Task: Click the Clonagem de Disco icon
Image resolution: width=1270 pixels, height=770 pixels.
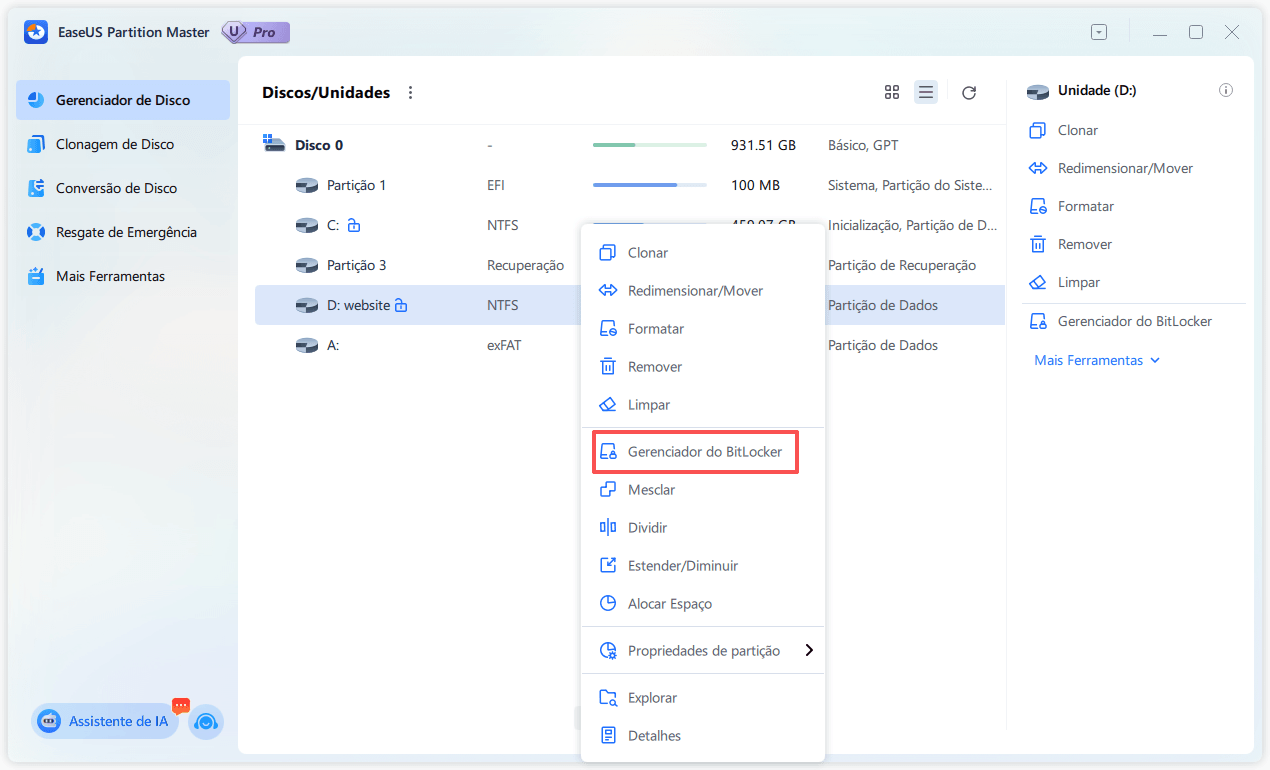Action: click(x=37, y=144)
